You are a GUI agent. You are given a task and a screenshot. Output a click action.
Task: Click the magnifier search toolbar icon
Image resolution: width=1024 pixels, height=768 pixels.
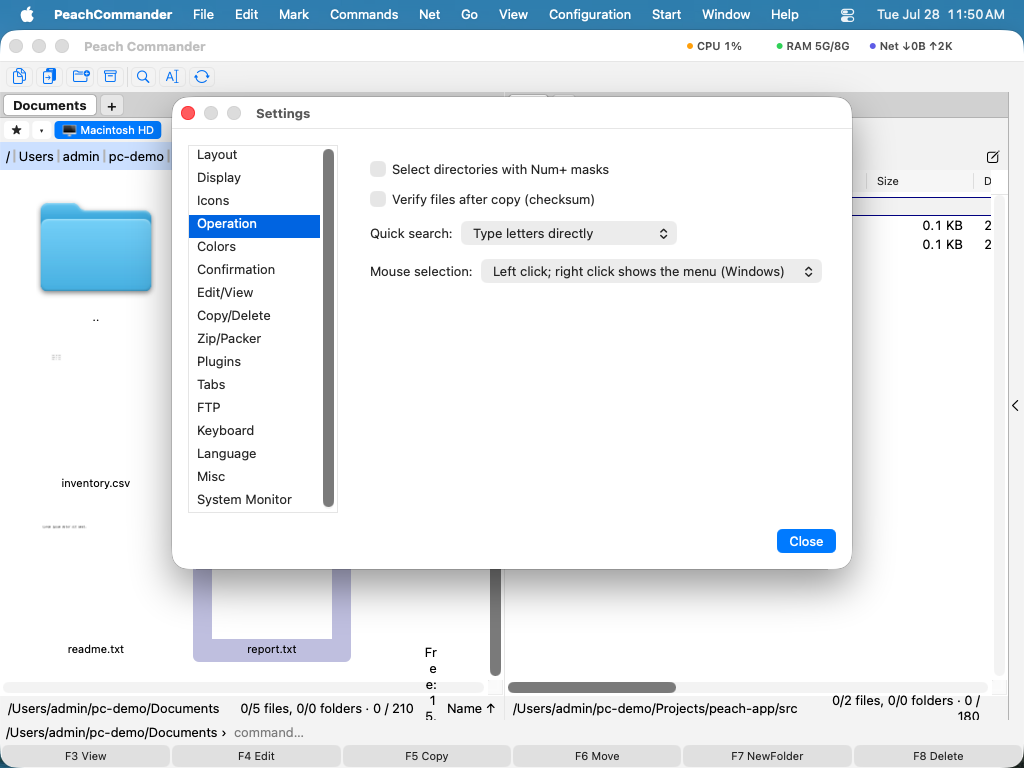[x=142, y=76]
